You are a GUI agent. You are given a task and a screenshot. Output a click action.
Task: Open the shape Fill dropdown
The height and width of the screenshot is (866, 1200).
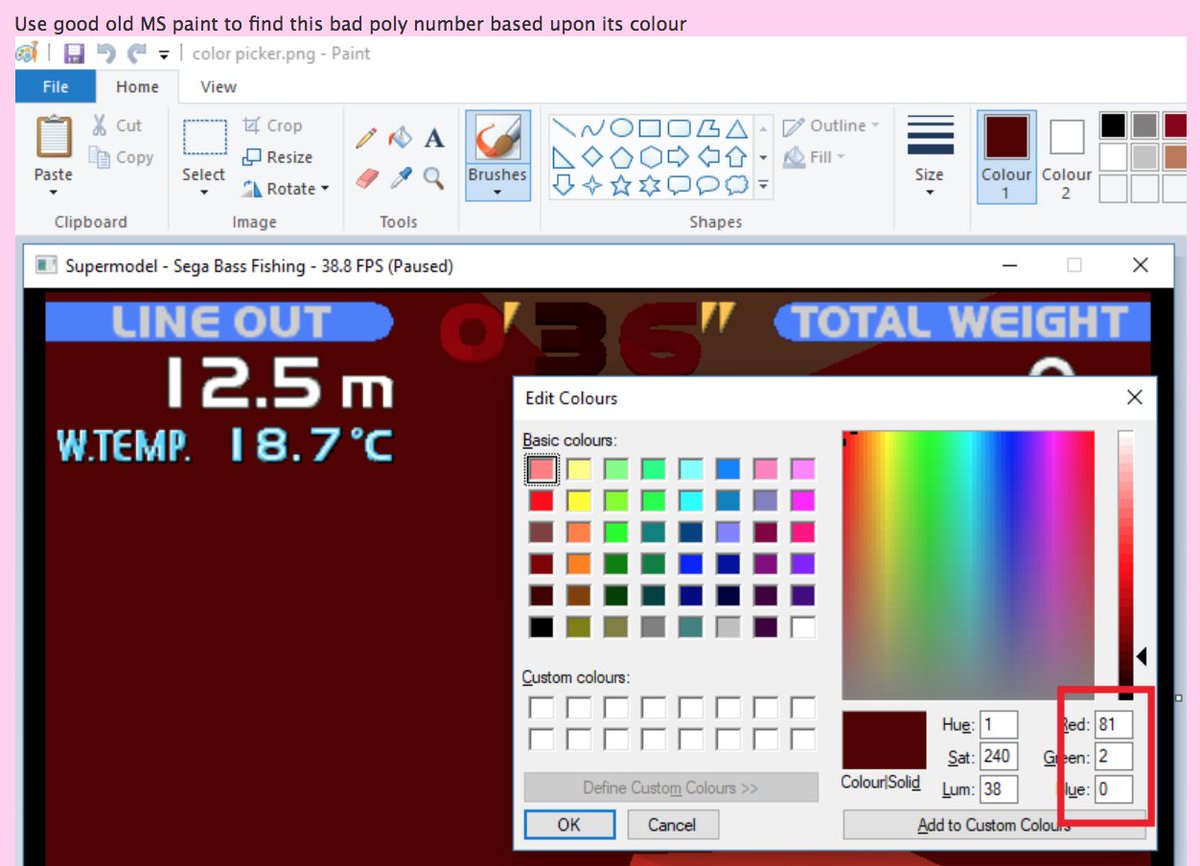point(814,157)
